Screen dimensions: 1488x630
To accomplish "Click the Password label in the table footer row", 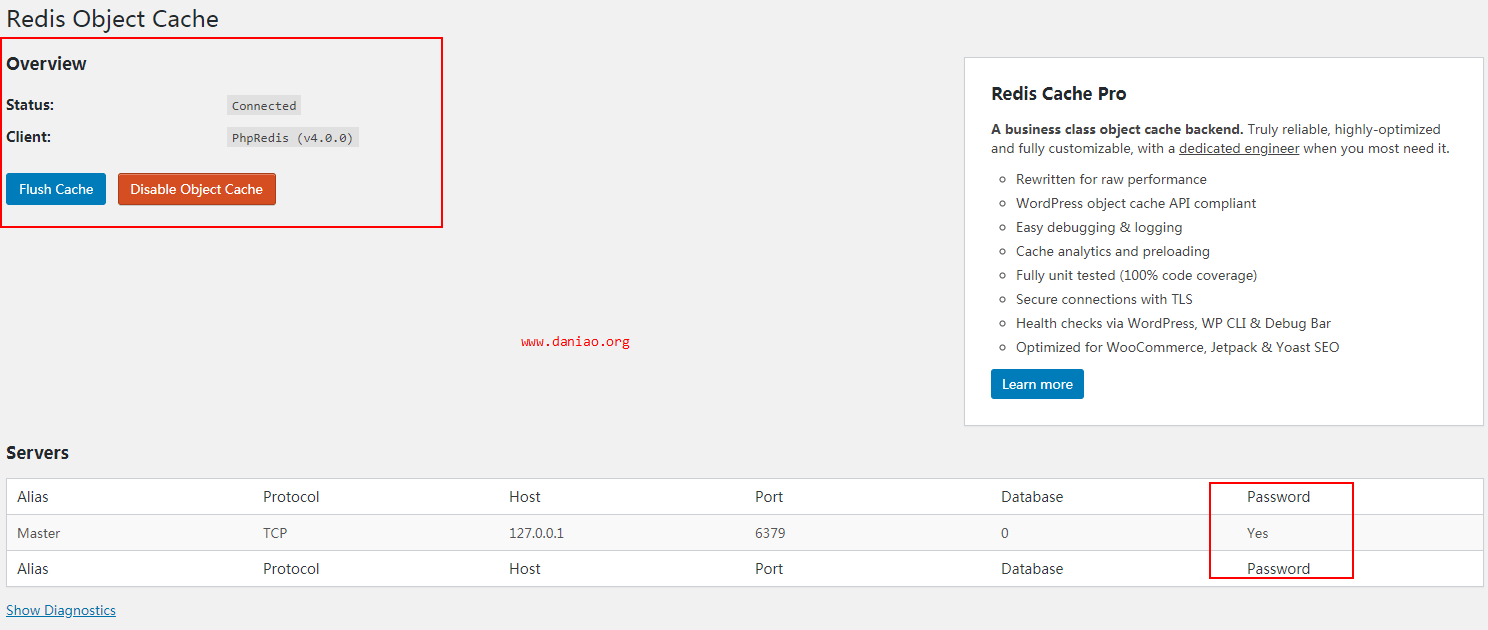I will pyautogui.click(x=1278, y=569).
